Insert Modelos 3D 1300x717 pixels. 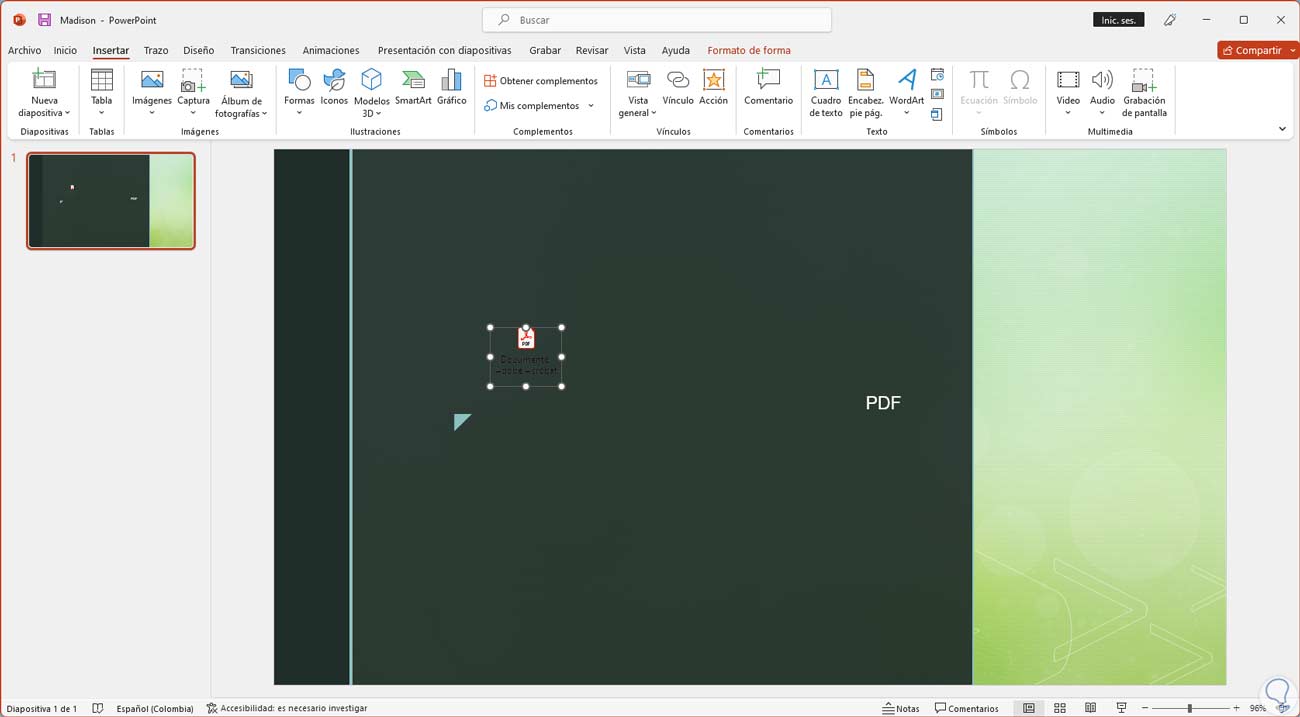[x=371, y=93]
